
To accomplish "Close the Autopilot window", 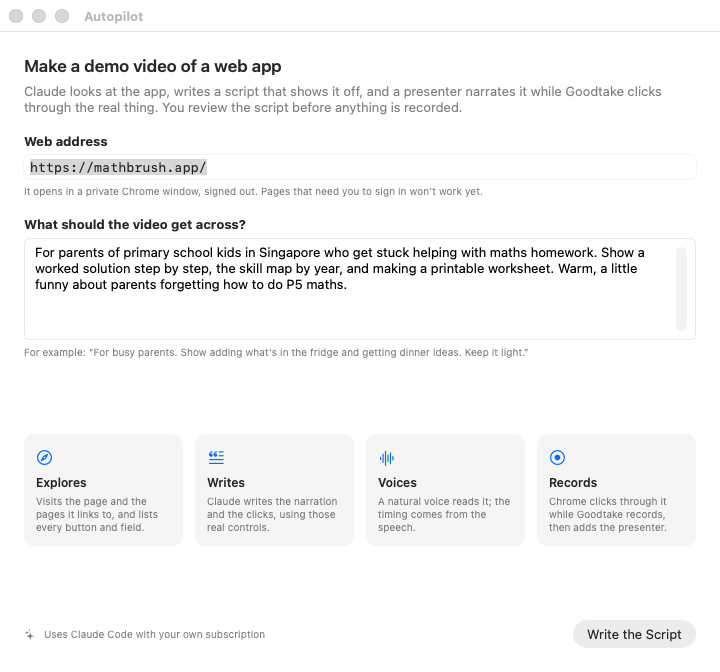I will (16, 16).
